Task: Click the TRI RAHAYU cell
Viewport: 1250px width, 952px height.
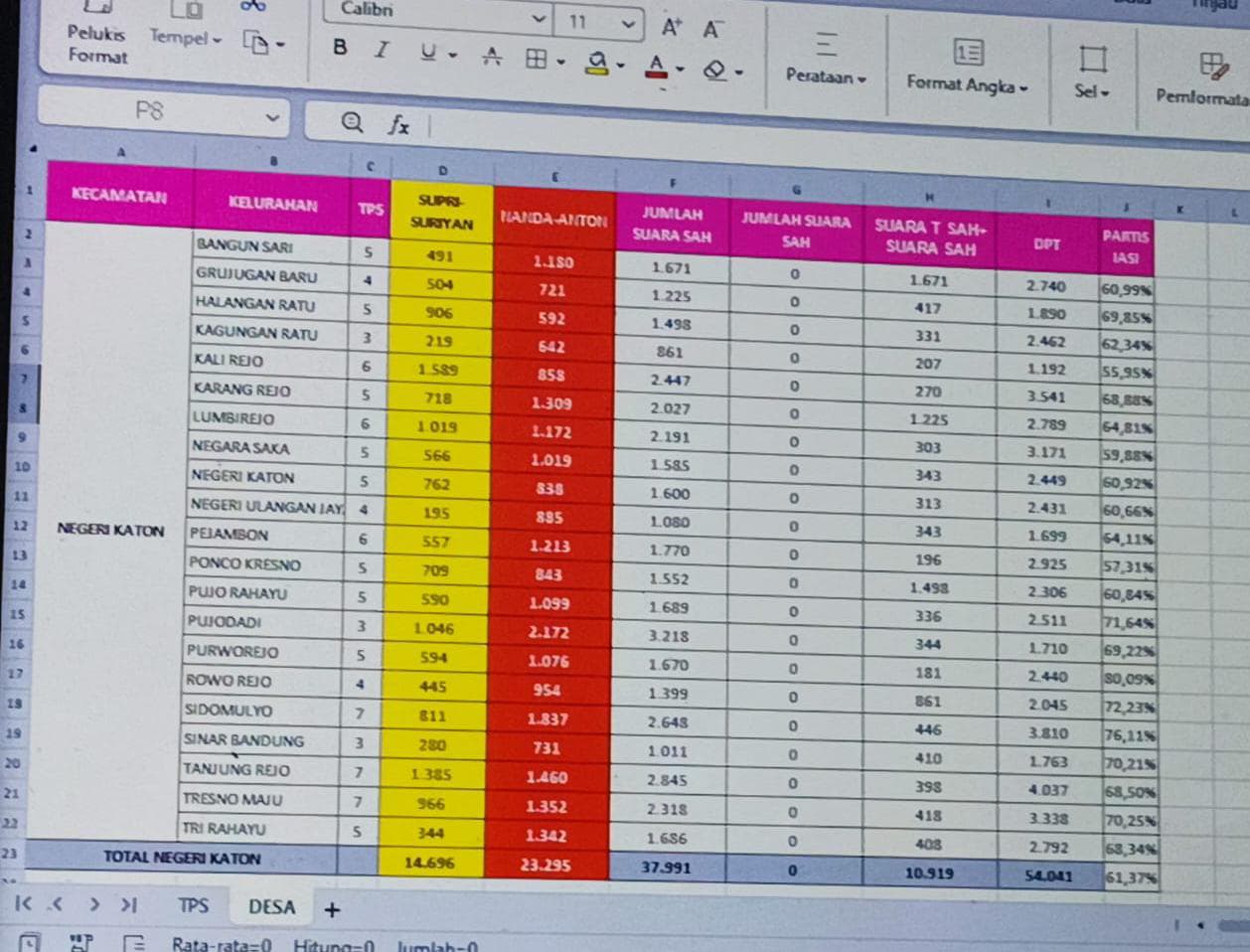Action: click(x=260, y=829)
